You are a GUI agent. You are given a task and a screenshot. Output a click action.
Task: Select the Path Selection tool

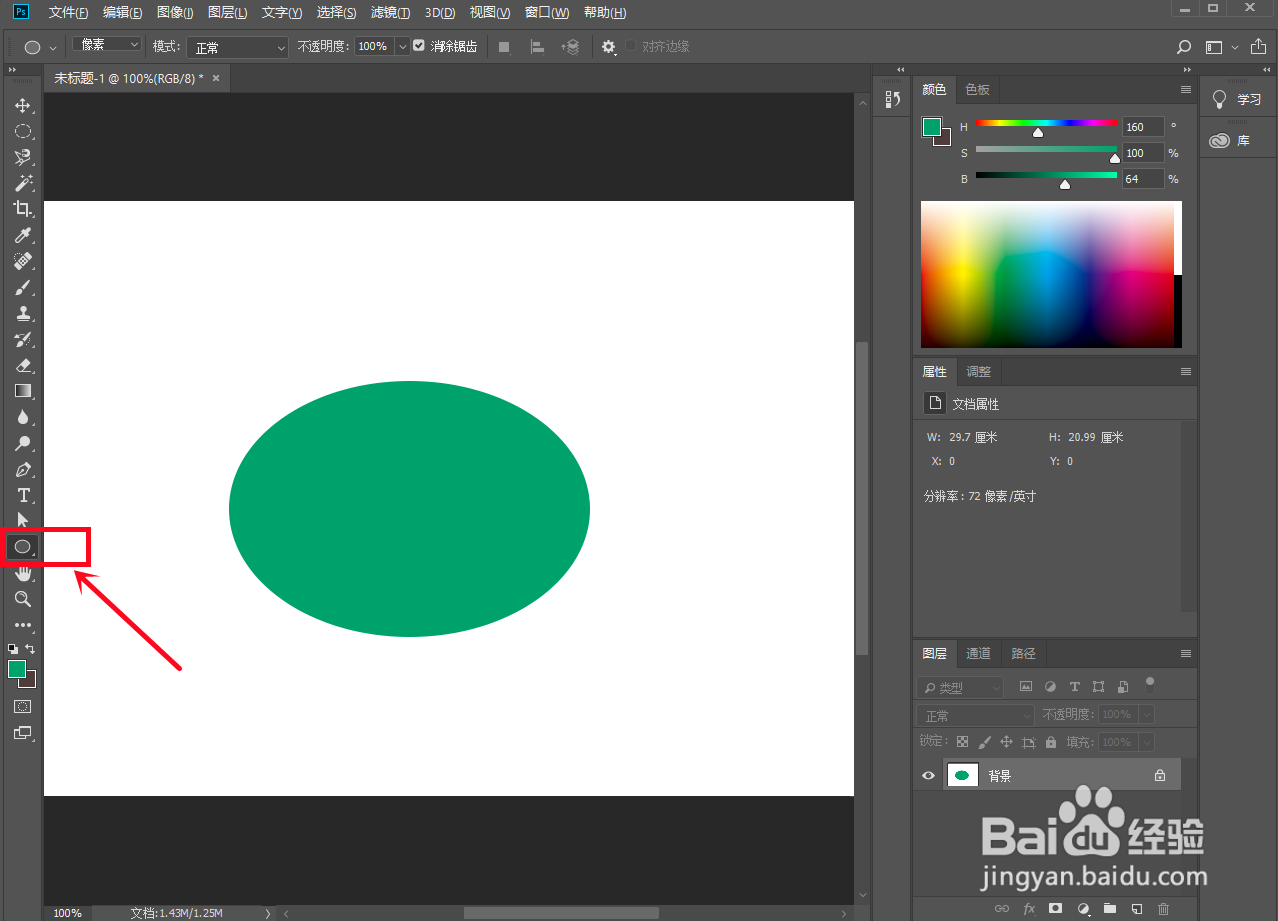[x=22, y=521]
